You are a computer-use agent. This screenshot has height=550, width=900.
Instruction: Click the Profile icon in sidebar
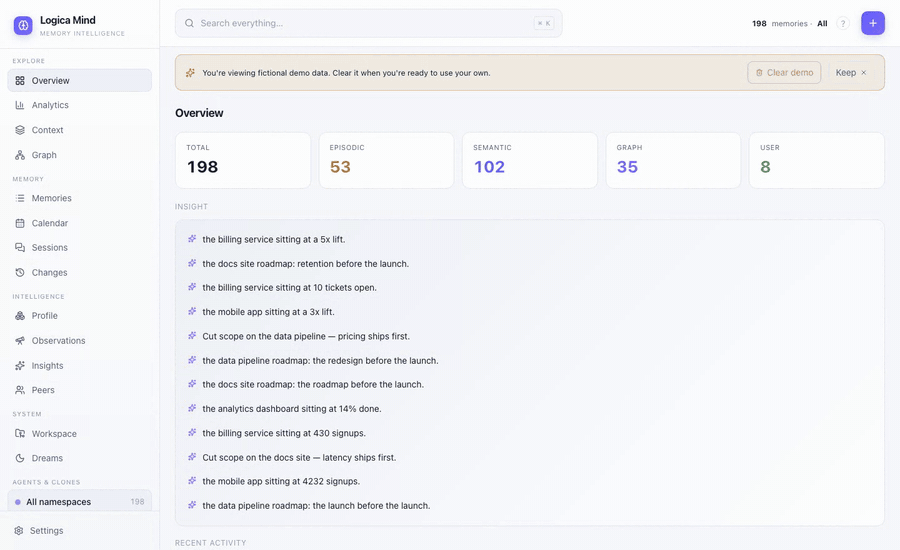[20, 316]
